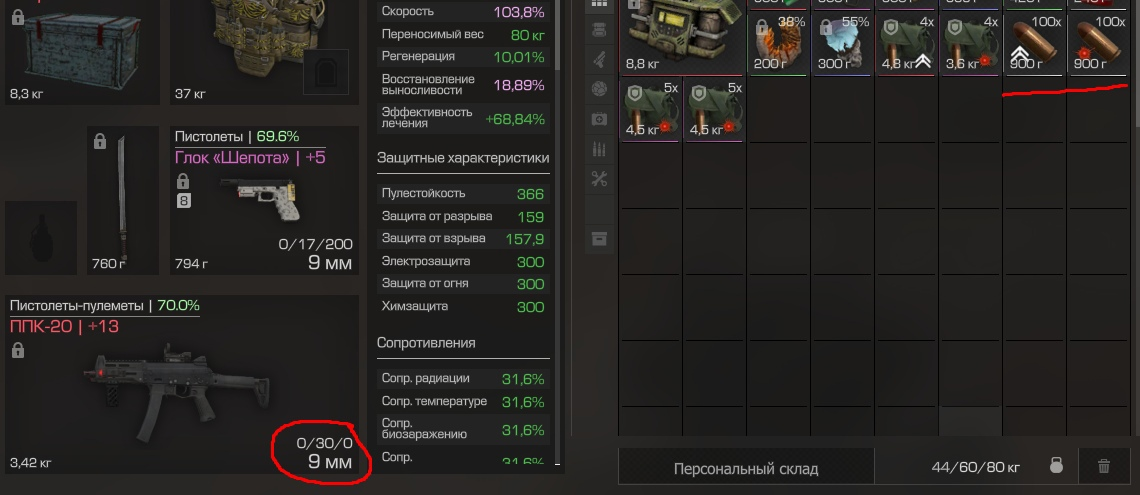Select the weapons category filter icon

tap(599, 60)
